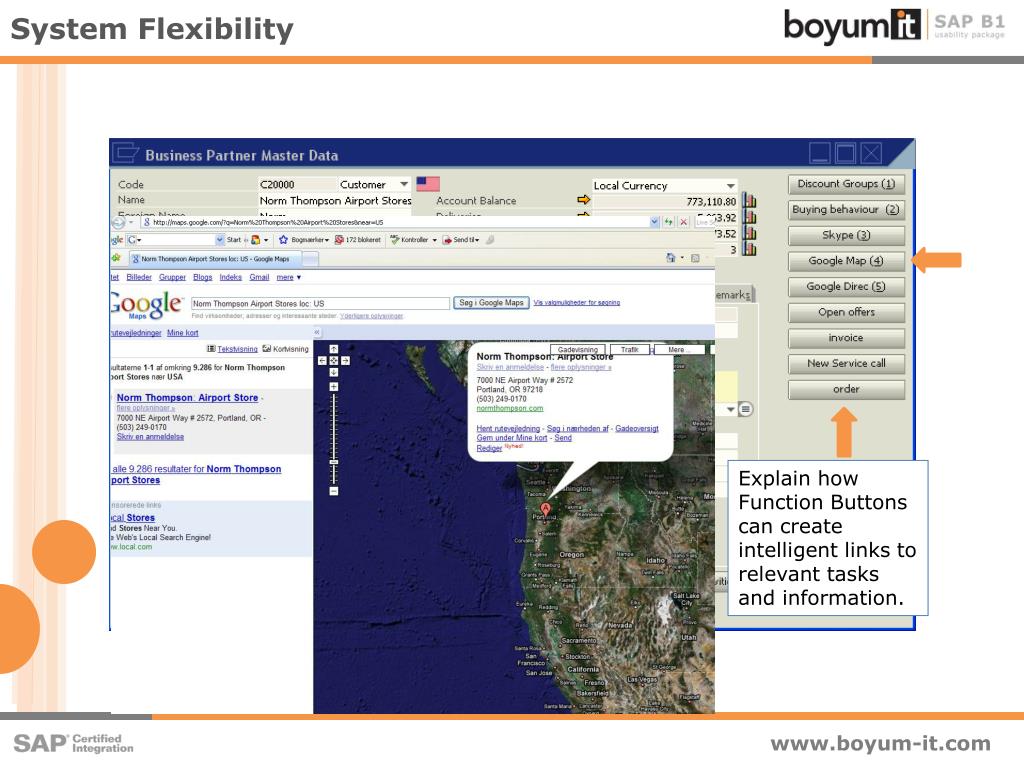Zoom out with the map minus button
The width and height of the screenshot is (1024, 768).
pos(334,490)
